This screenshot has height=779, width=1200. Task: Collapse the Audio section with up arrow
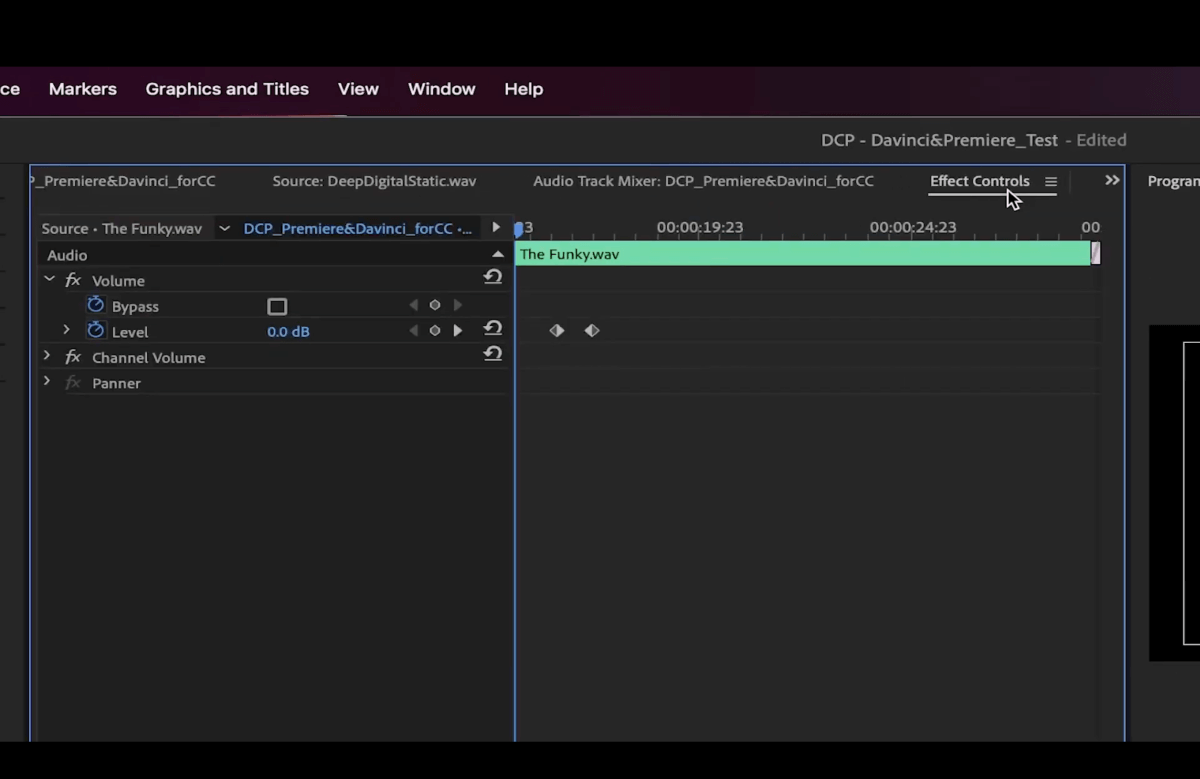[x=498, y=254]
